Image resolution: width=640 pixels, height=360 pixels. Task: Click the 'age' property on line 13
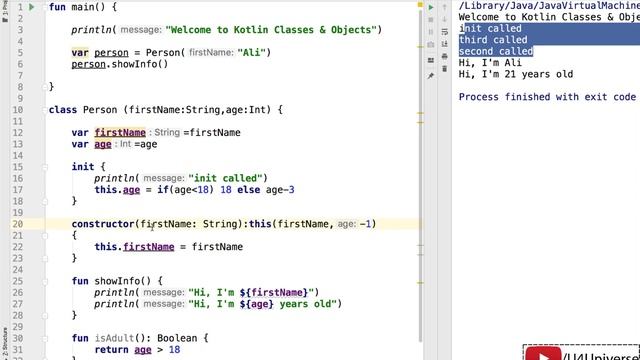click(x=103, y=144)
